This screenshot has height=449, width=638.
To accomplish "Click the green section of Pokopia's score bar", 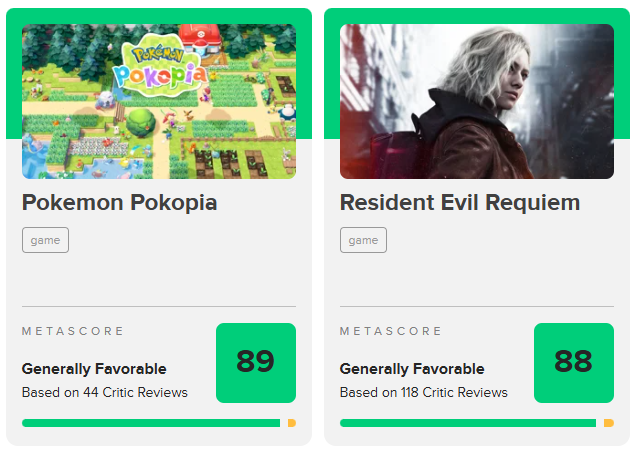I will (150, 423).
